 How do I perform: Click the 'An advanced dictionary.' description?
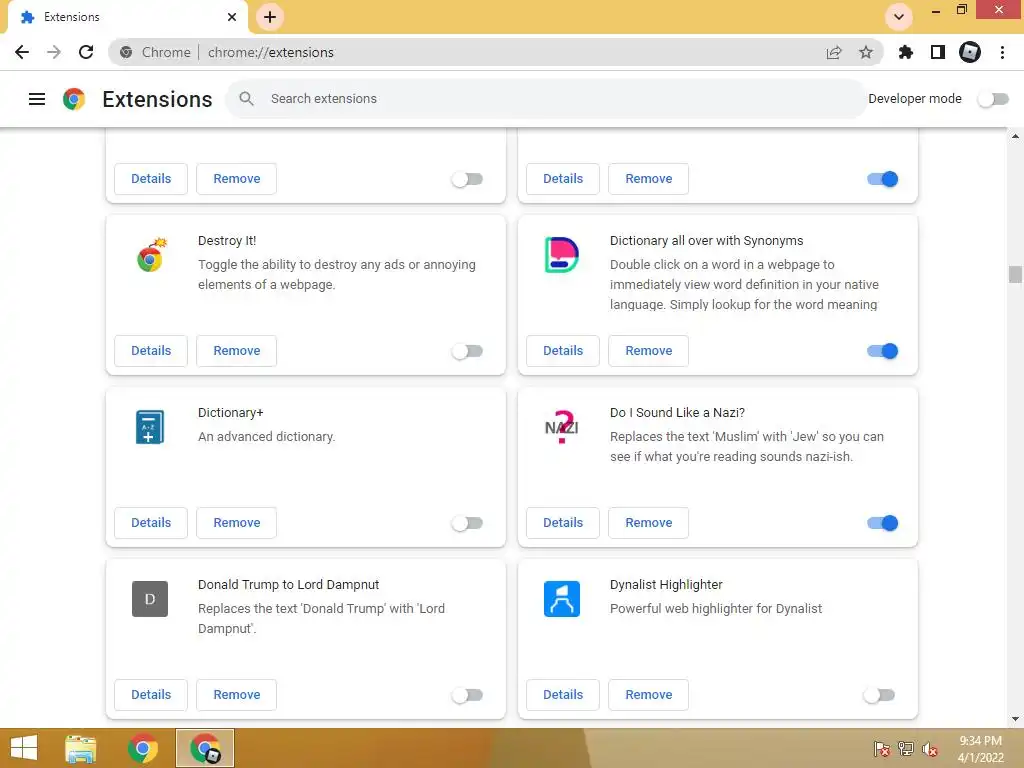click(x=266, y=437)
